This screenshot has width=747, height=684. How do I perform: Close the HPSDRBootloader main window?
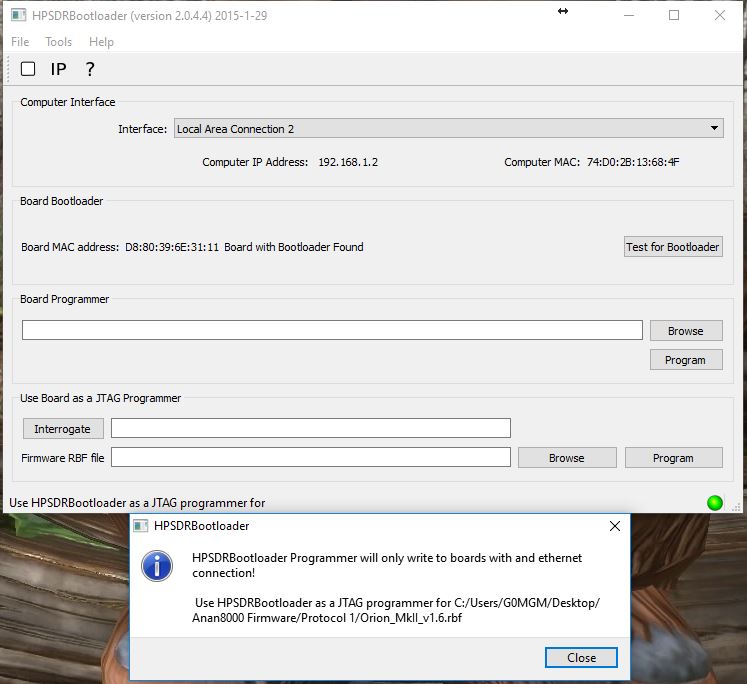click(x=720, y=15)
